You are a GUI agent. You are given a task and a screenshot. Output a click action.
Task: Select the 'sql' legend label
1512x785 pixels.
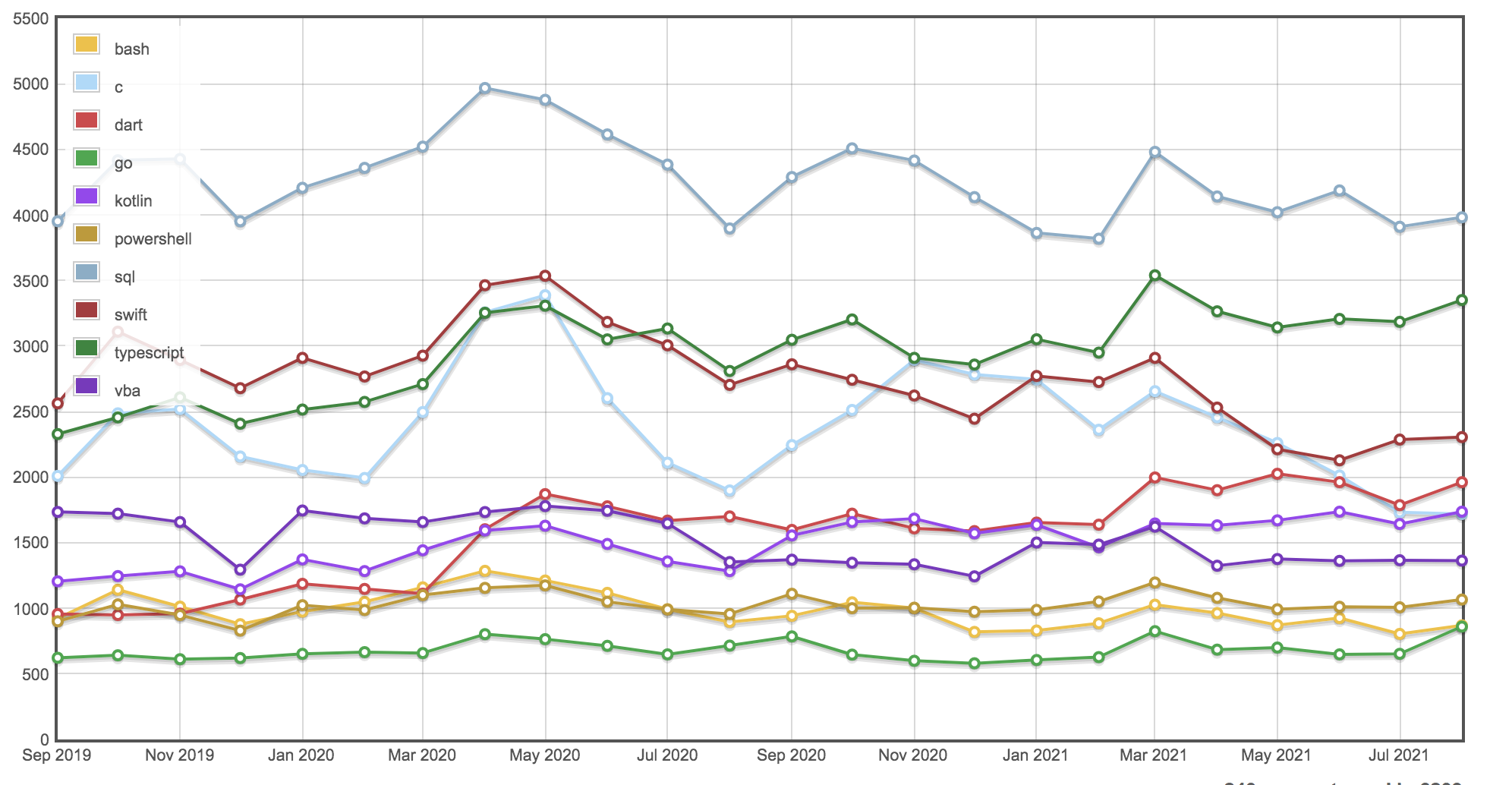124,277
